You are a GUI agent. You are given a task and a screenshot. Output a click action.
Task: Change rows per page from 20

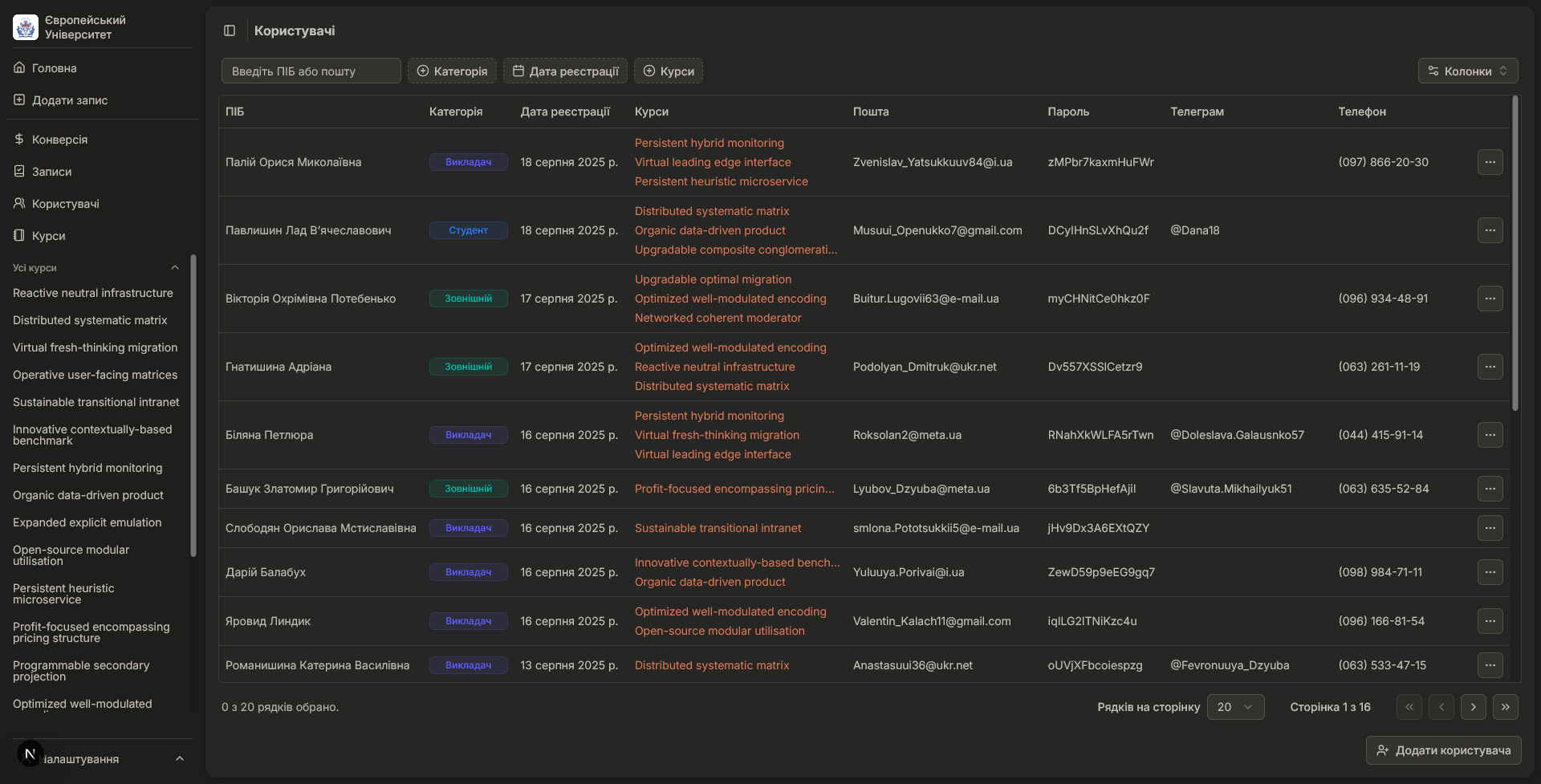(1234, 707)
